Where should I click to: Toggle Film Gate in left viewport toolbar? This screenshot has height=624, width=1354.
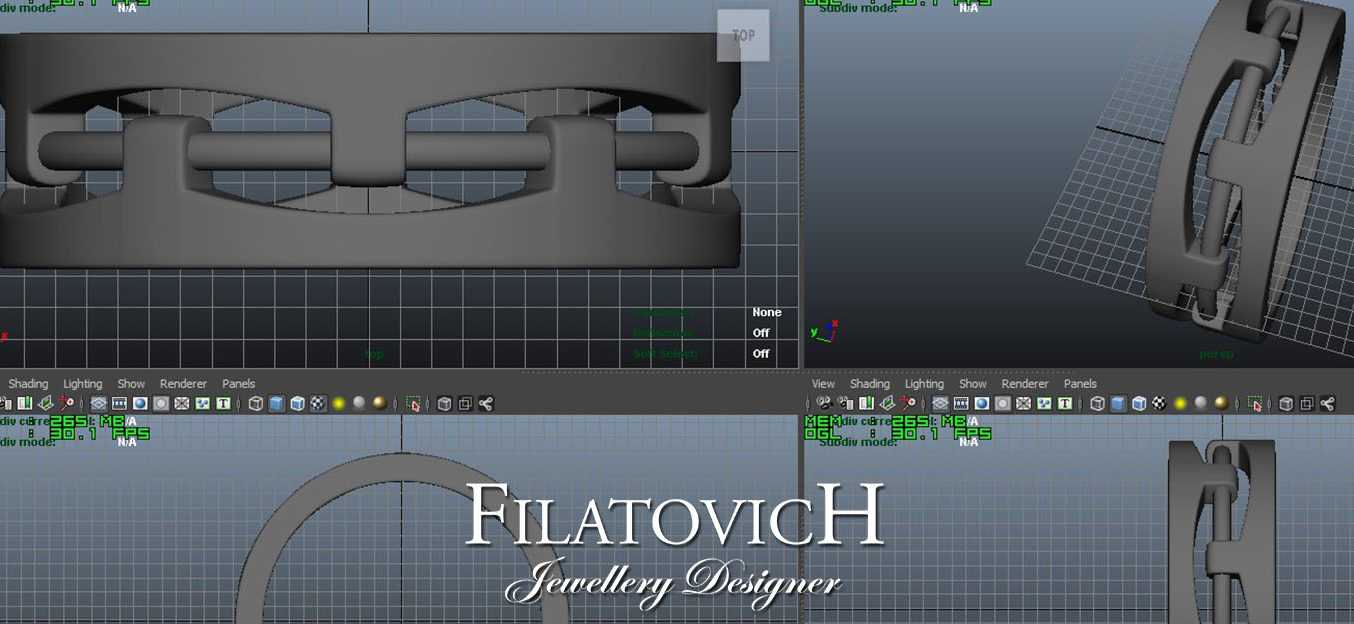pyautogui.click(x=119, y=403)
